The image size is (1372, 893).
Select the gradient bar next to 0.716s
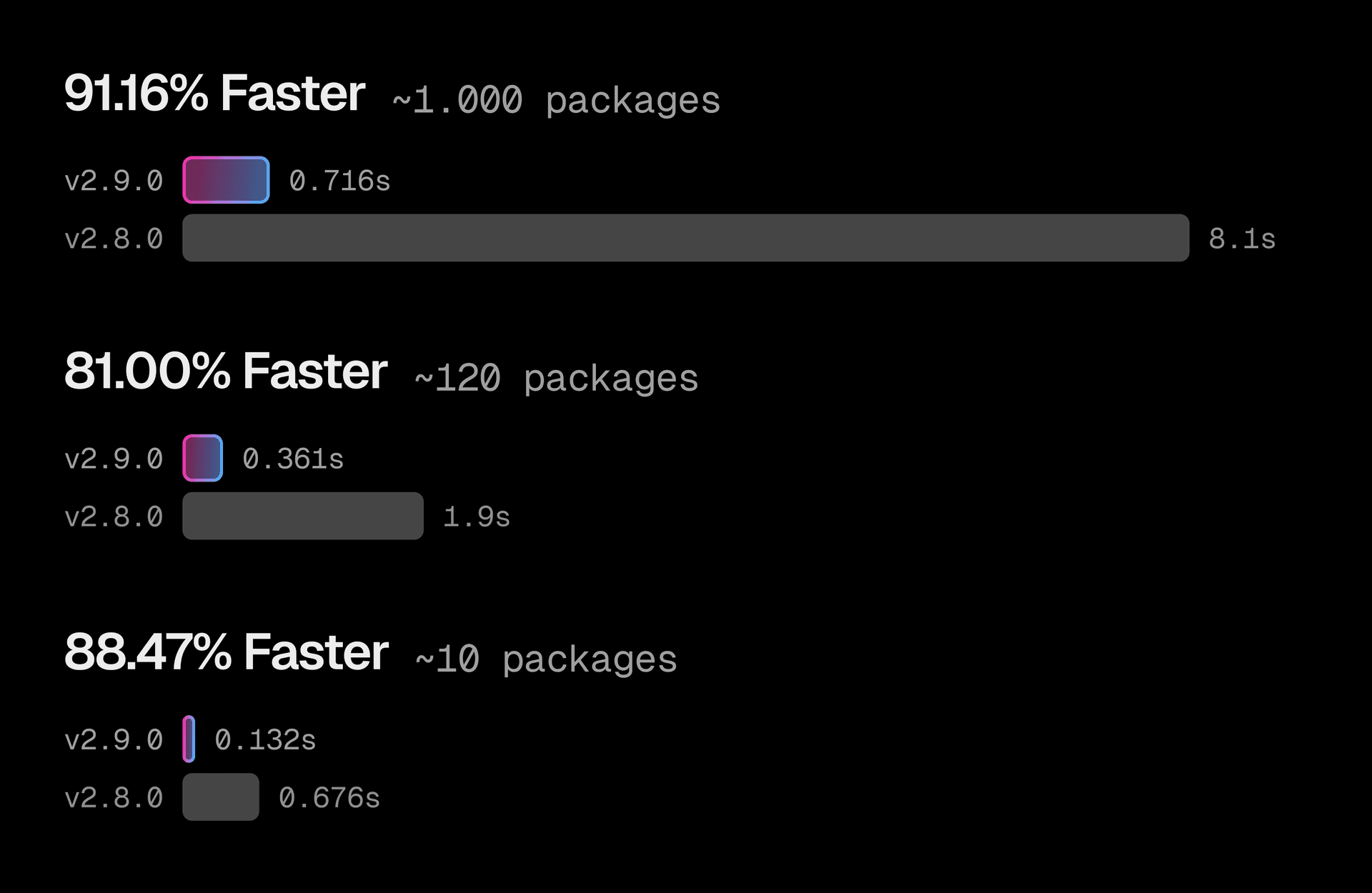coord(226,180)
